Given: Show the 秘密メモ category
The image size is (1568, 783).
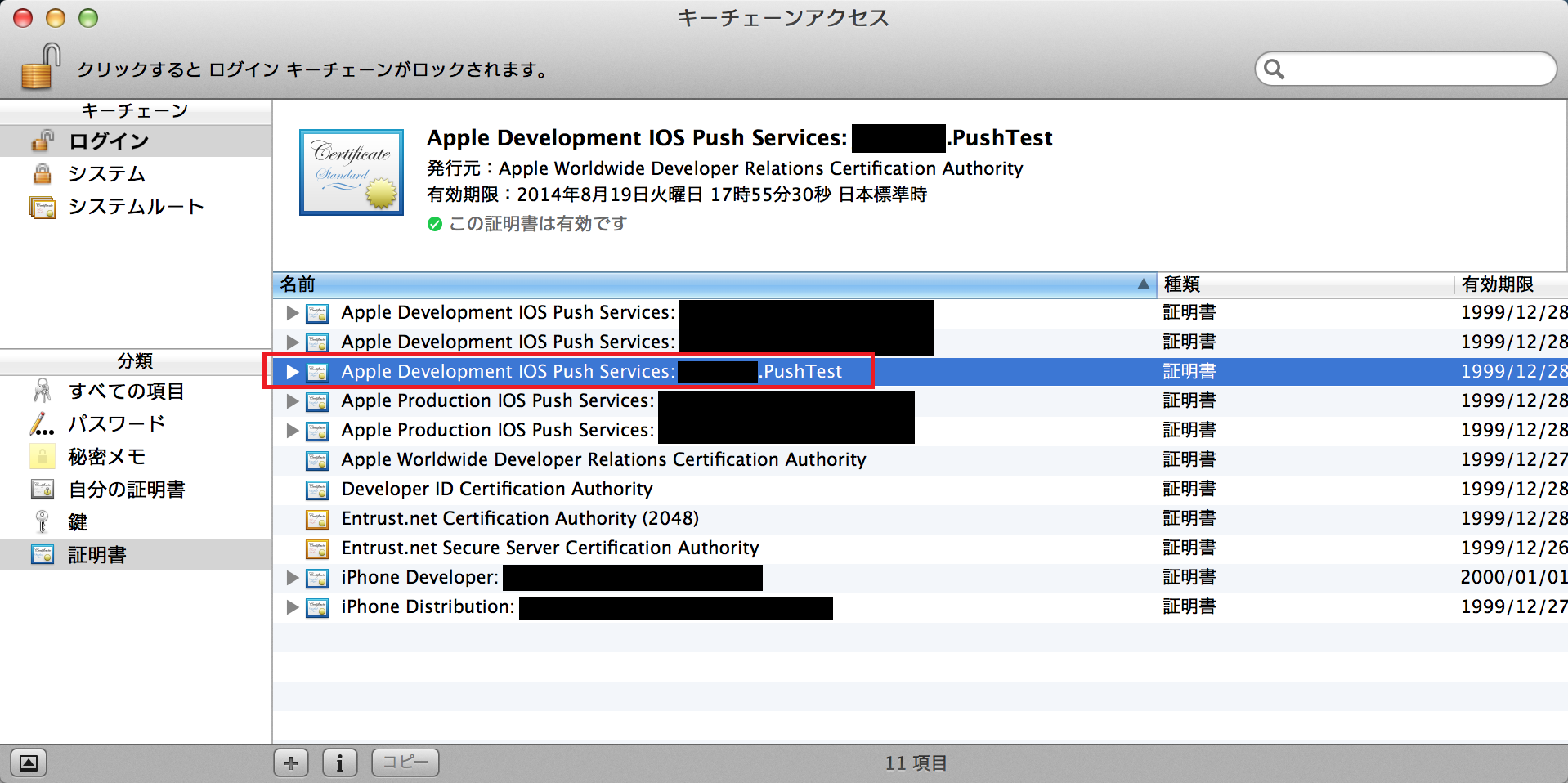Looking at the screenshot, I should [136, 456].
